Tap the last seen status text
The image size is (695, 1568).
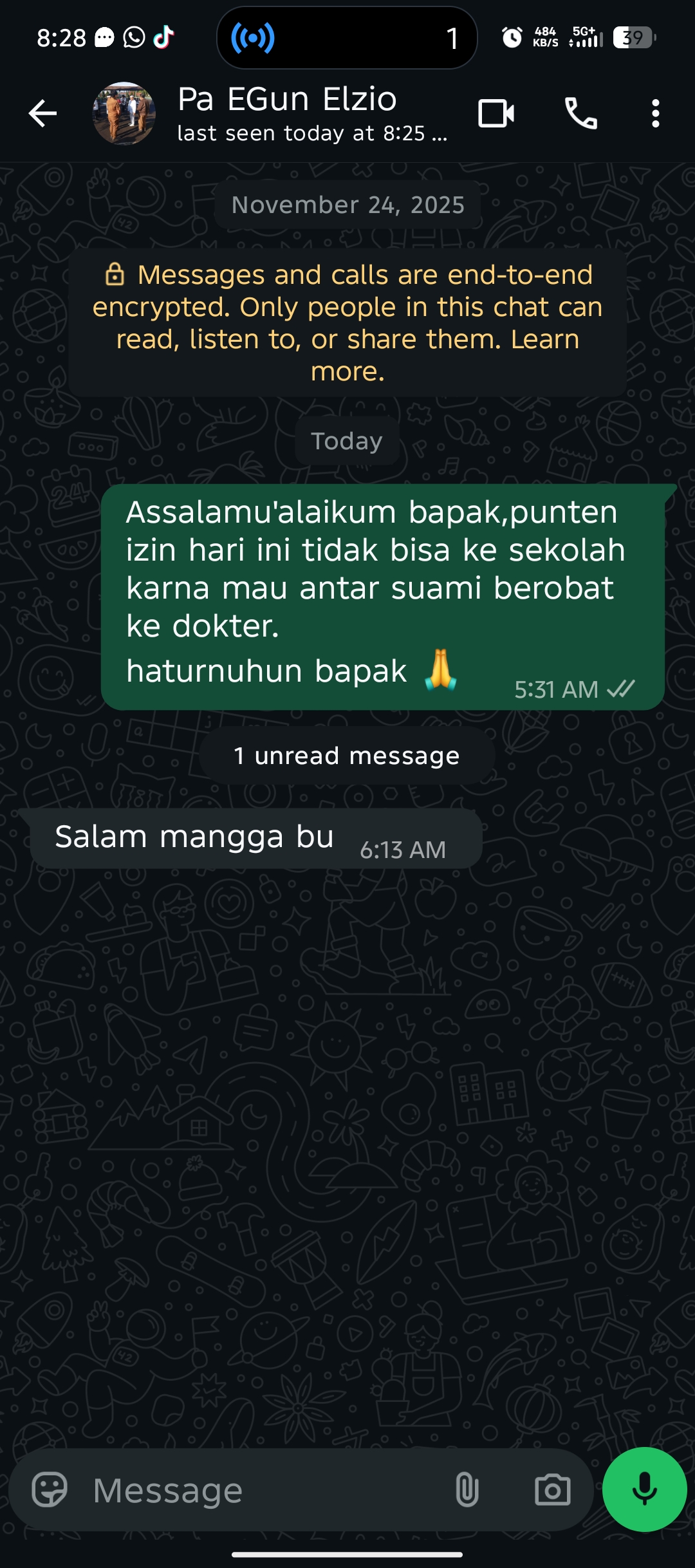(312, 133)
